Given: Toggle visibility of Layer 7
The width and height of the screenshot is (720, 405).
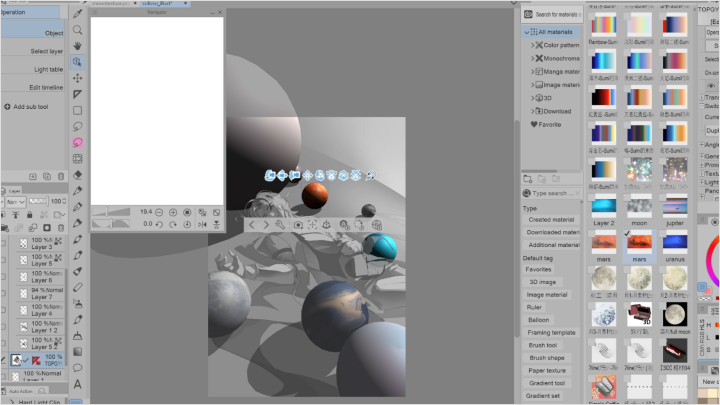Looking at the screenshot, I should 5,292.
